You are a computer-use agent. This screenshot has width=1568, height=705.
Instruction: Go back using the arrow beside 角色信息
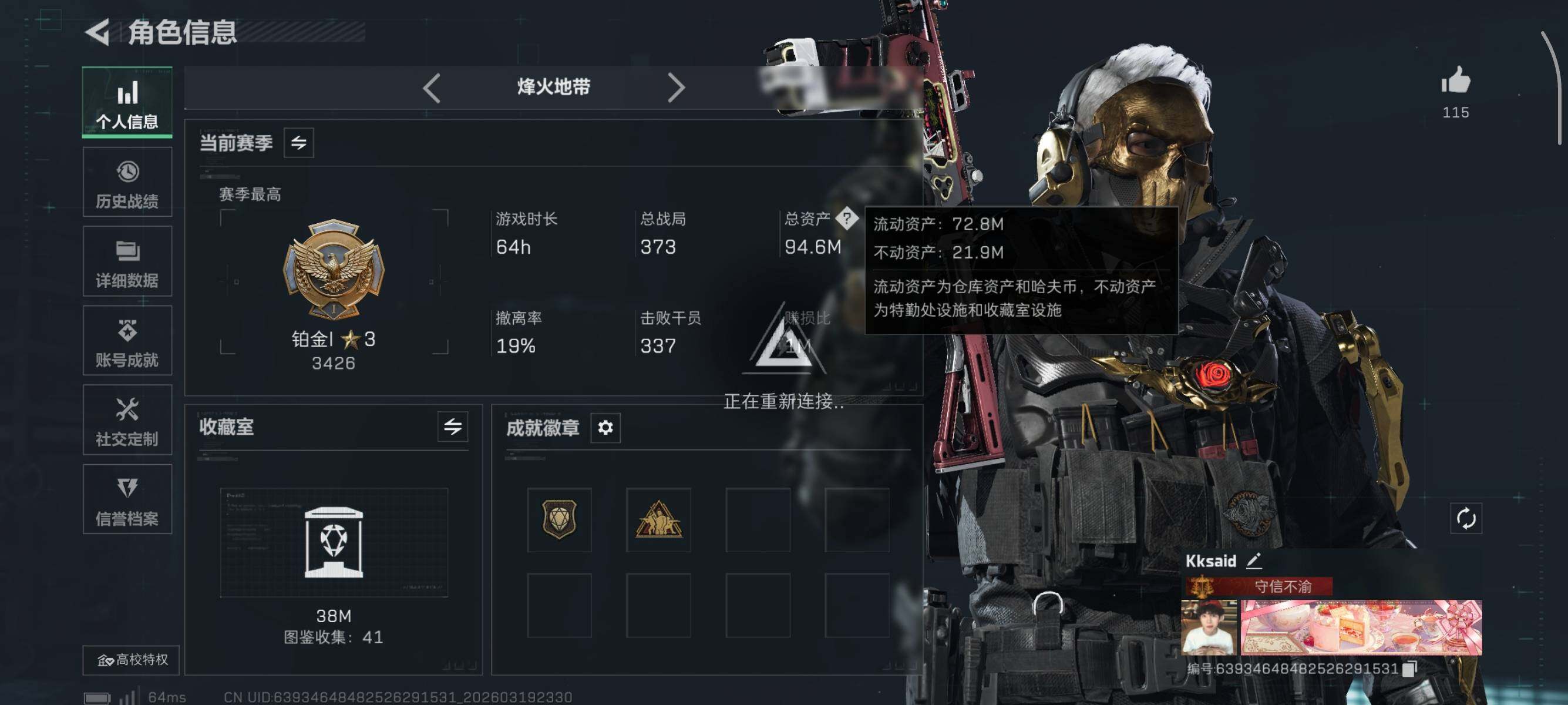pyautogui.click(x=97, y=32)
